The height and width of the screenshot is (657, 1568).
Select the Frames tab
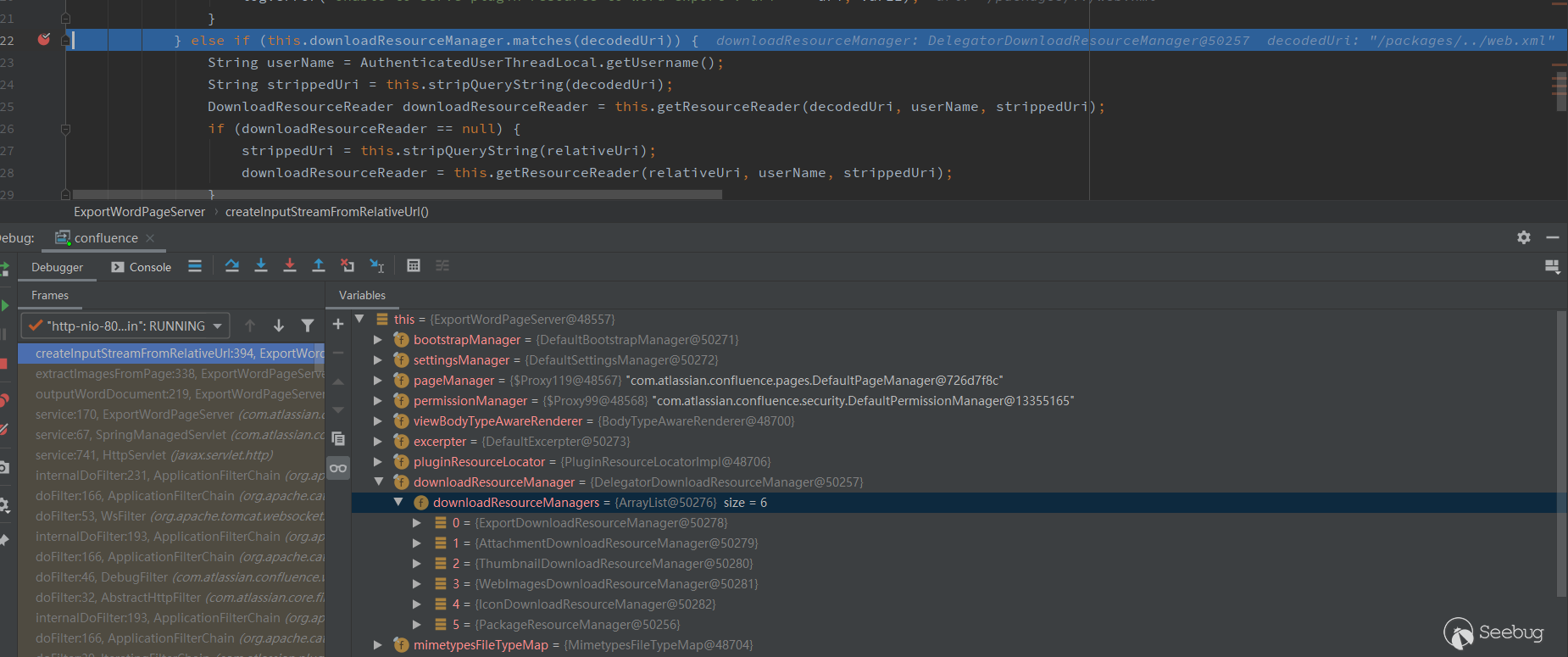50,295
